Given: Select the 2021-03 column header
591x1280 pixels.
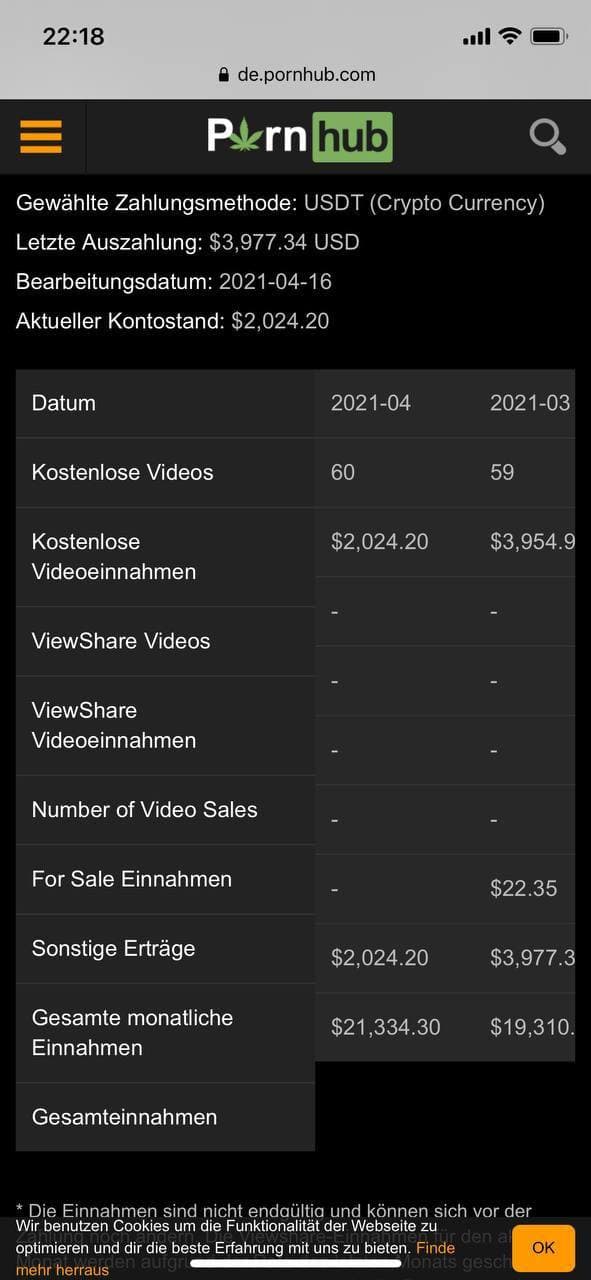Looking at the screenshot, I should 530,403.
